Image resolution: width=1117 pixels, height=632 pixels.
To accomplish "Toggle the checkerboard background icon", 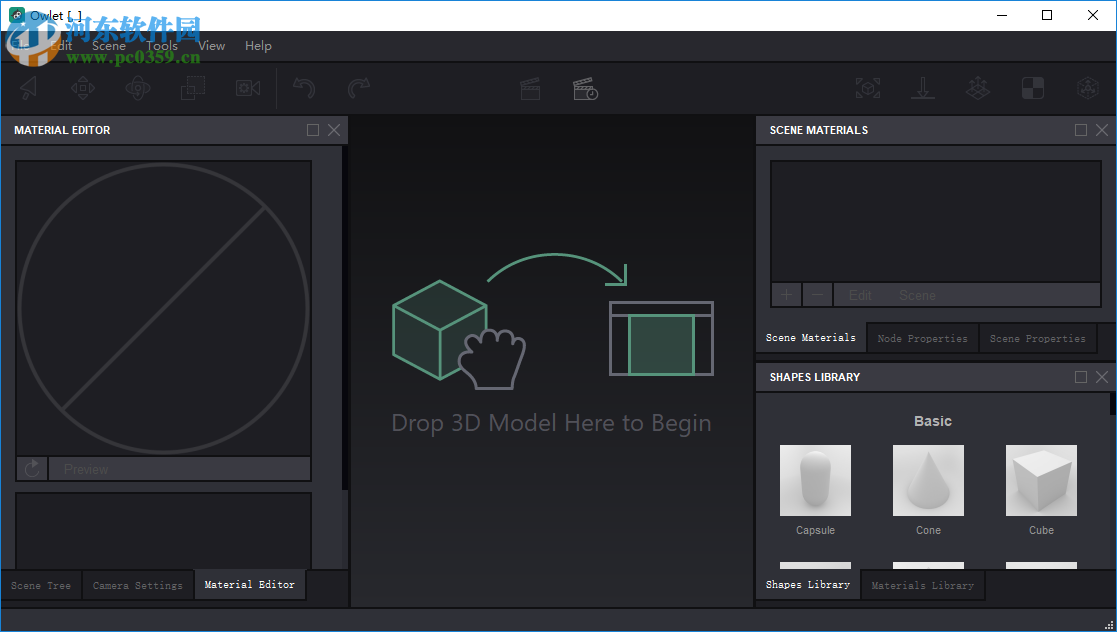I will coord(1031,88).
